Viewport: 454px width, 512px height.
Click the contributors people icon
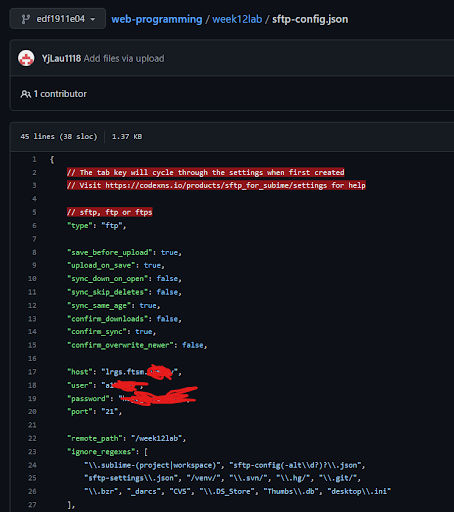click(x=26, y=94)
